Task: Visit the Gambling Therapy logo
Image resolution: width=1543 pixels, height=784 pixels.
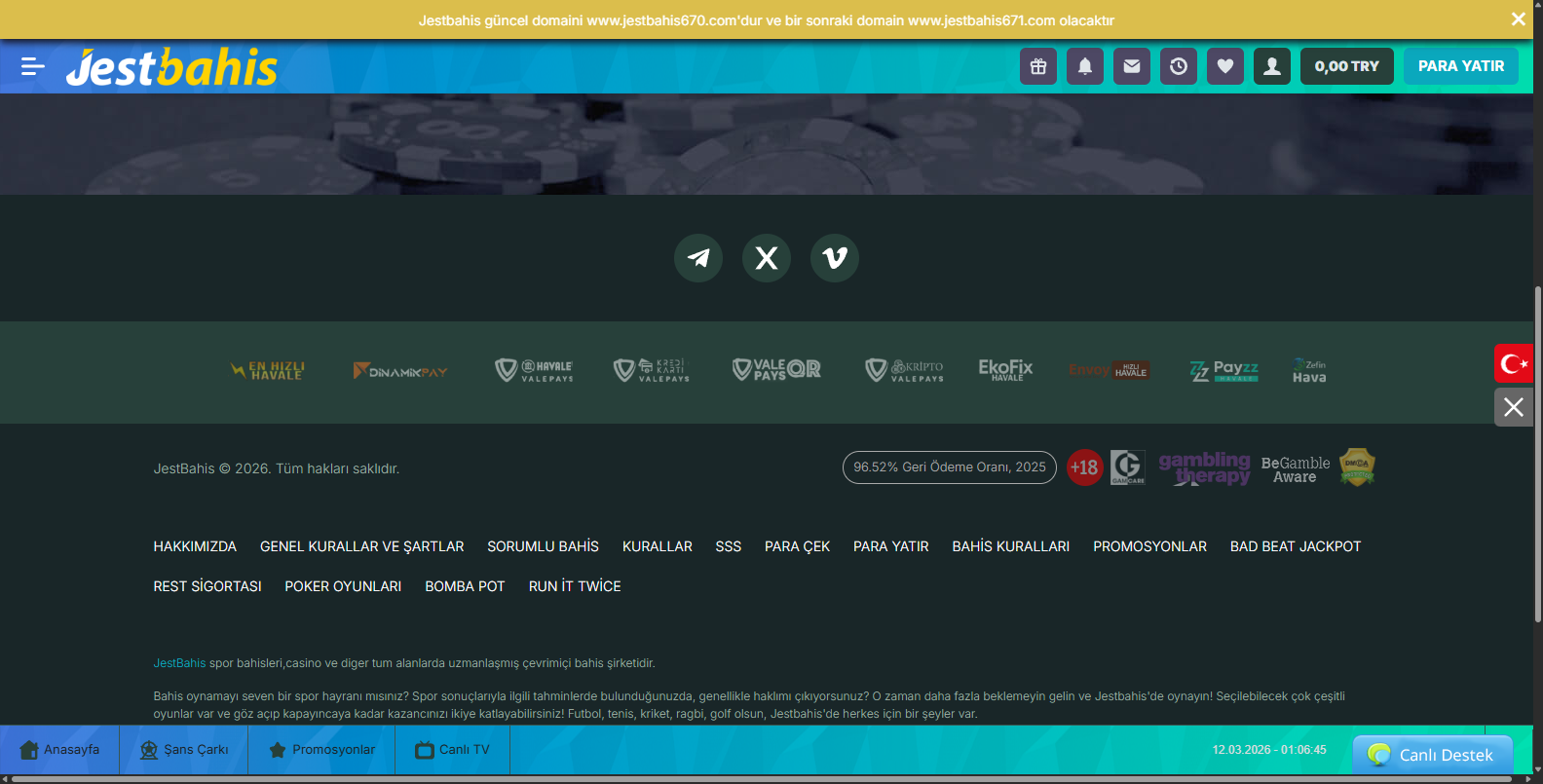Action: coord(1204,468)
